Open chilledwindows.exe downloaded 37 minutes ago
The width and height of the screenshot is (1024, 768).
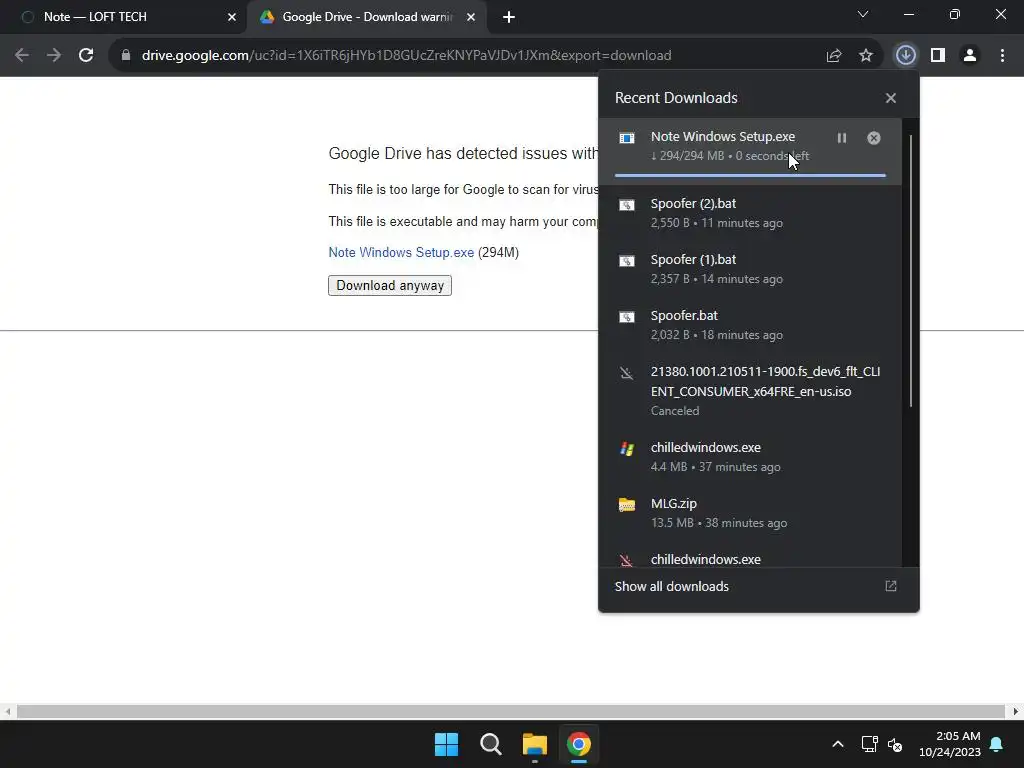point(750,457)
